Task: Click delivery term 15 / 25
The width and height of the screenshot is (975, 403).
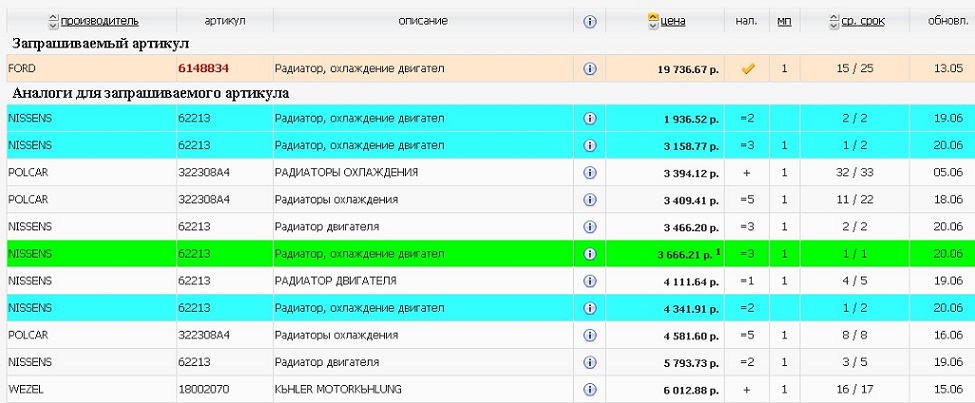Action: [x=854, y=68]
